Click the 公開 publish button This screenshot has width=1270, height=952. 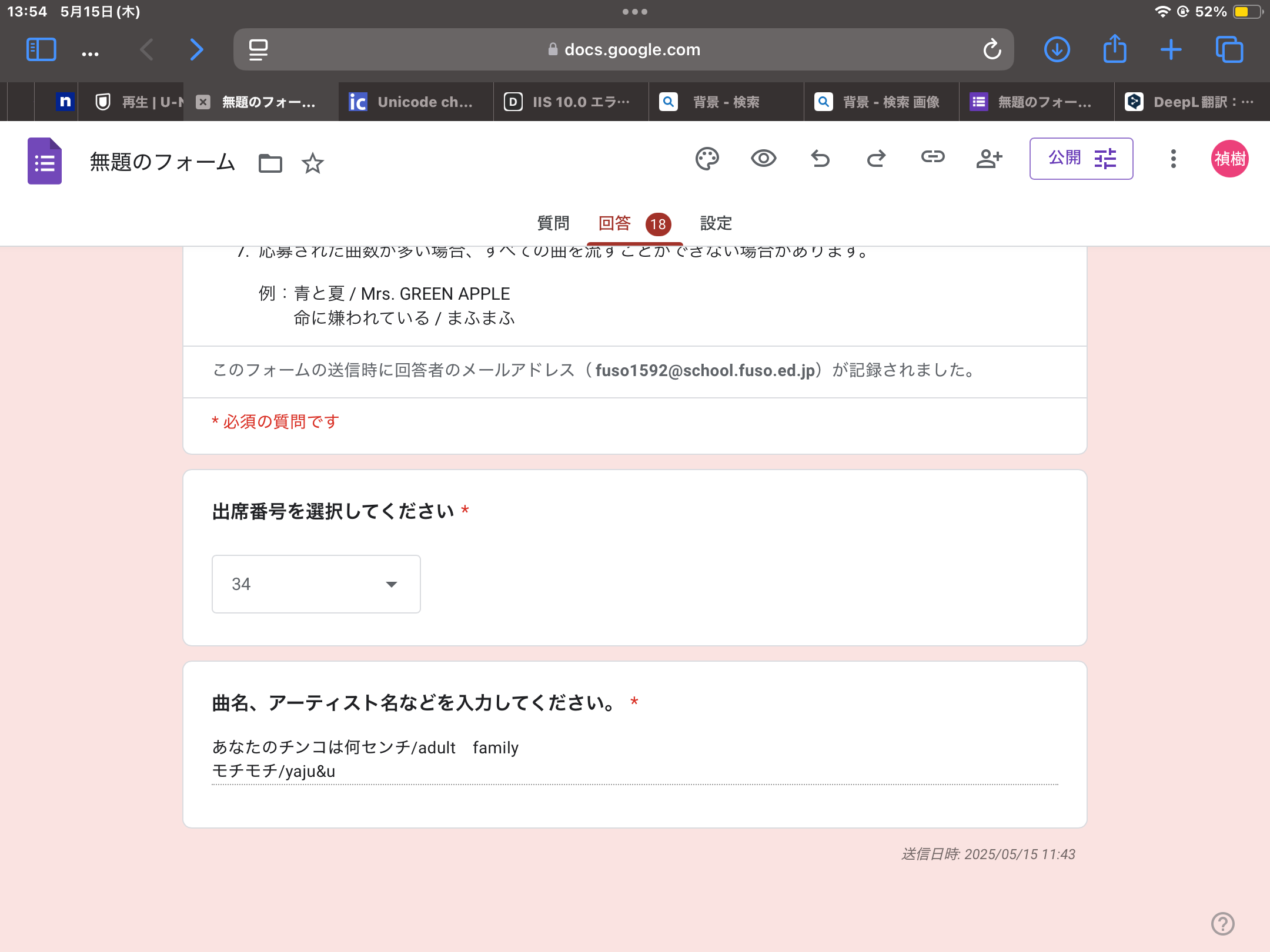[1081, 159]
